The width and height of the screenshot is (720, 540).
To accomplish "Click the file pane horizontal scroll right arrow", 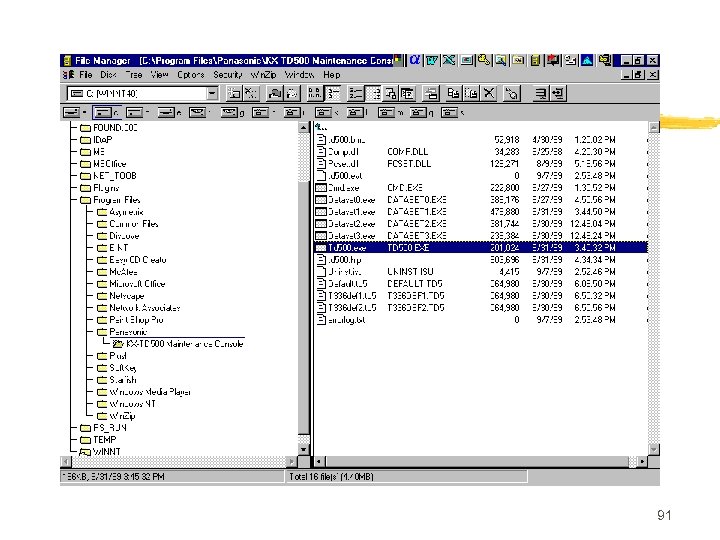I will point(642,461).
